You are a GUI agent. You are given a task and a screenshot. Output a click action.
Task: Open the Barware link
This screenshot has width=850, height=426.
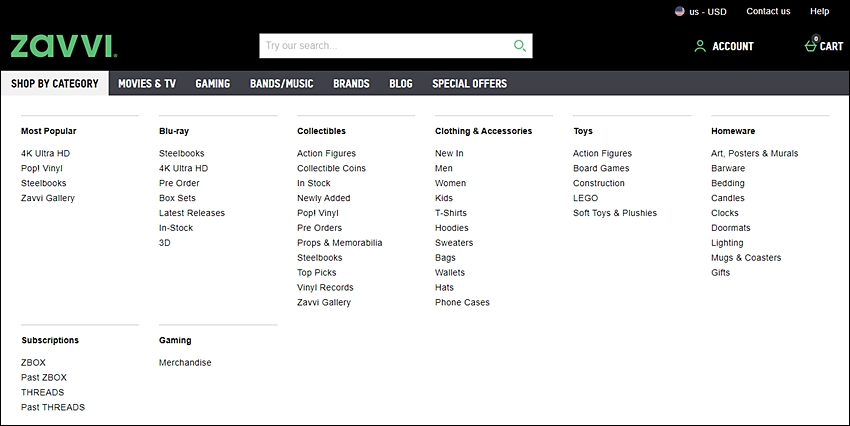point(728,169)
